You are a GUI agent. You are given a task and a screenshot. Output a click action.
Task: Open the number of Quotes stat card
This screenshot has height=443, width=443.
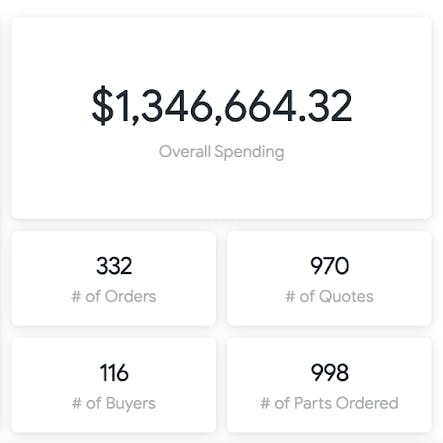(329, 279)
